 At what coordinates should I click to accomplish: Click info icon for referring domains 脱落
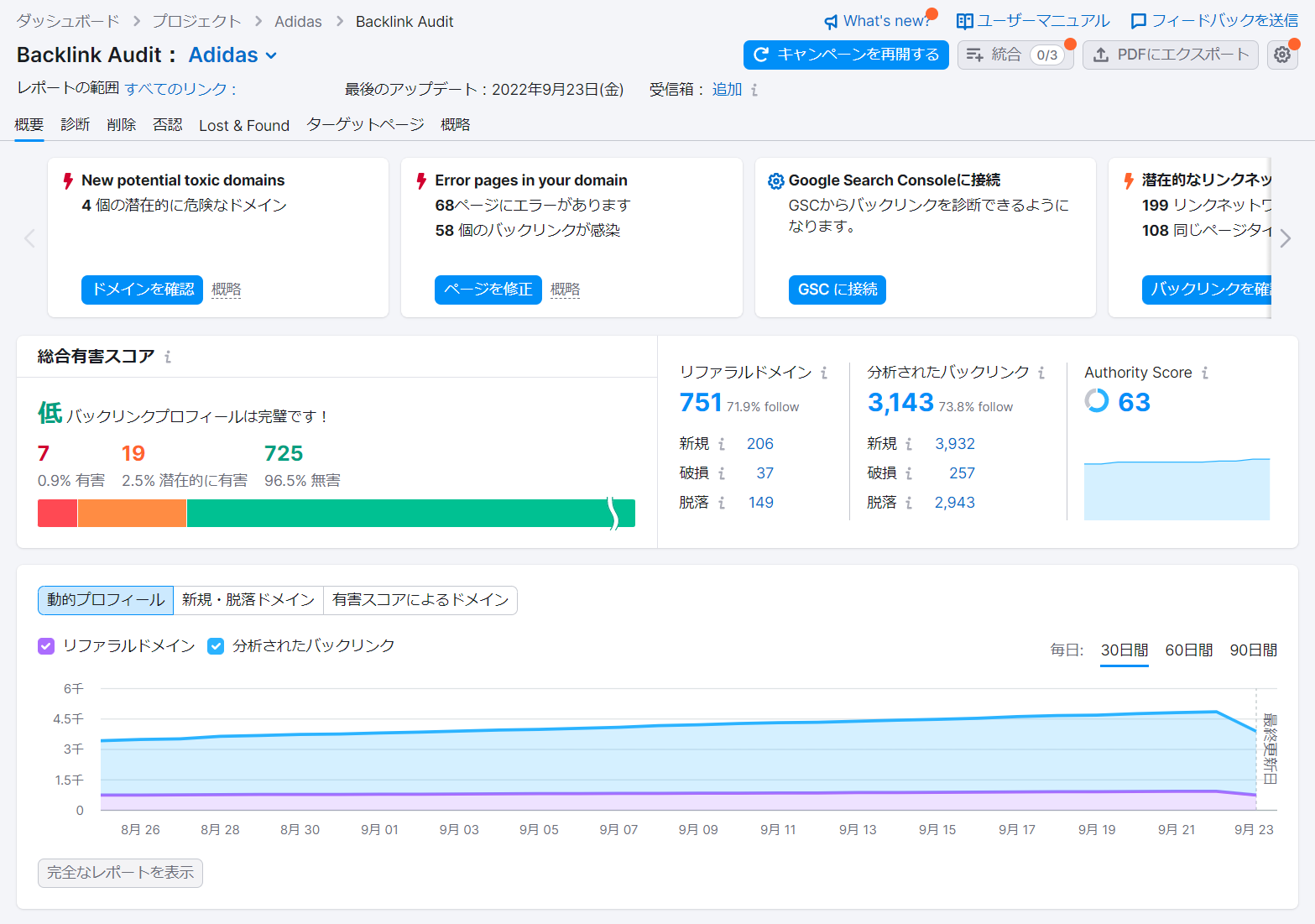point(722,503)
